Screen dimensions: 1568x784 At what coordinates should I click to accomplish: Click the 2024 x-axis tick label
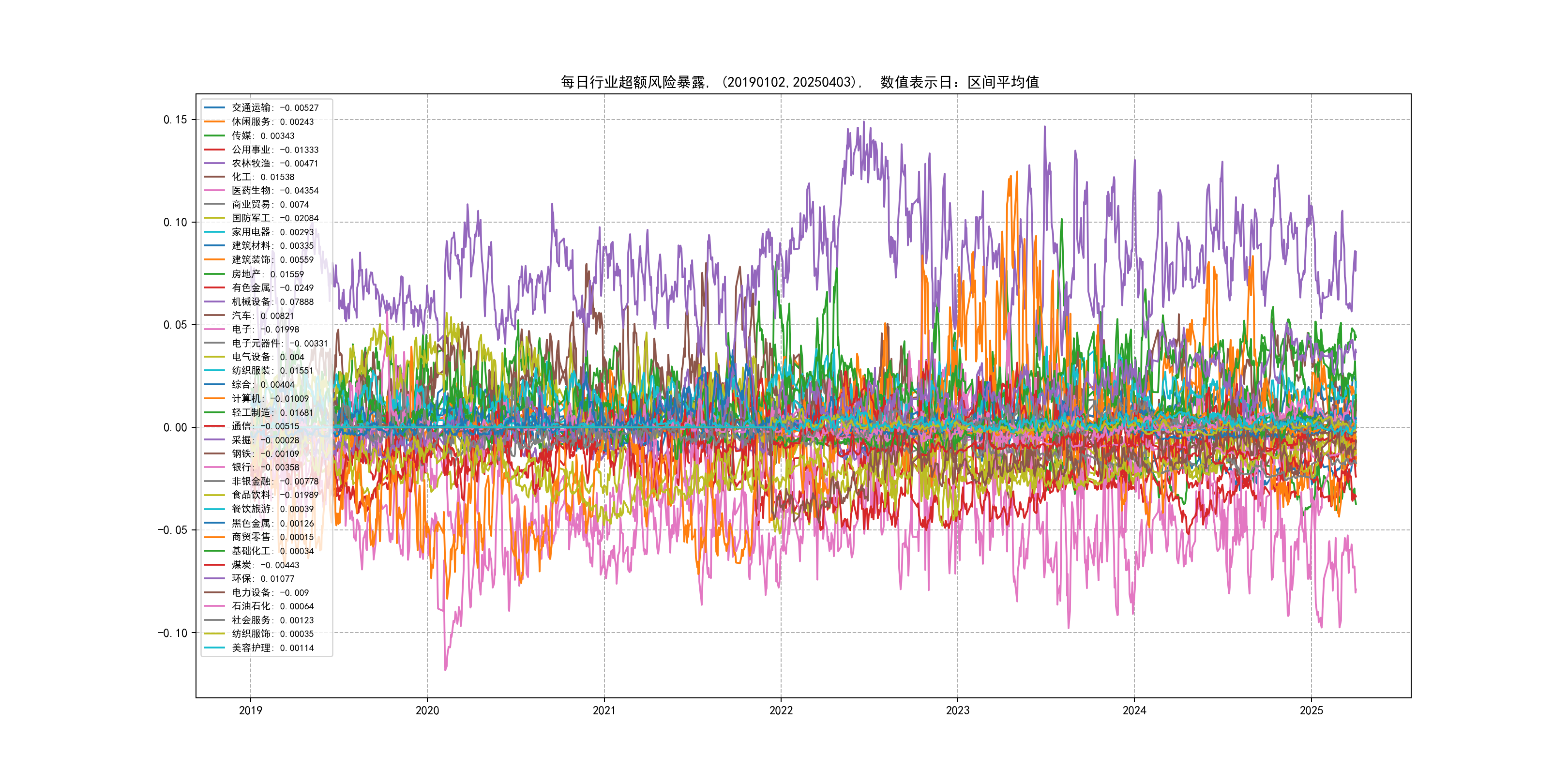1134,710
